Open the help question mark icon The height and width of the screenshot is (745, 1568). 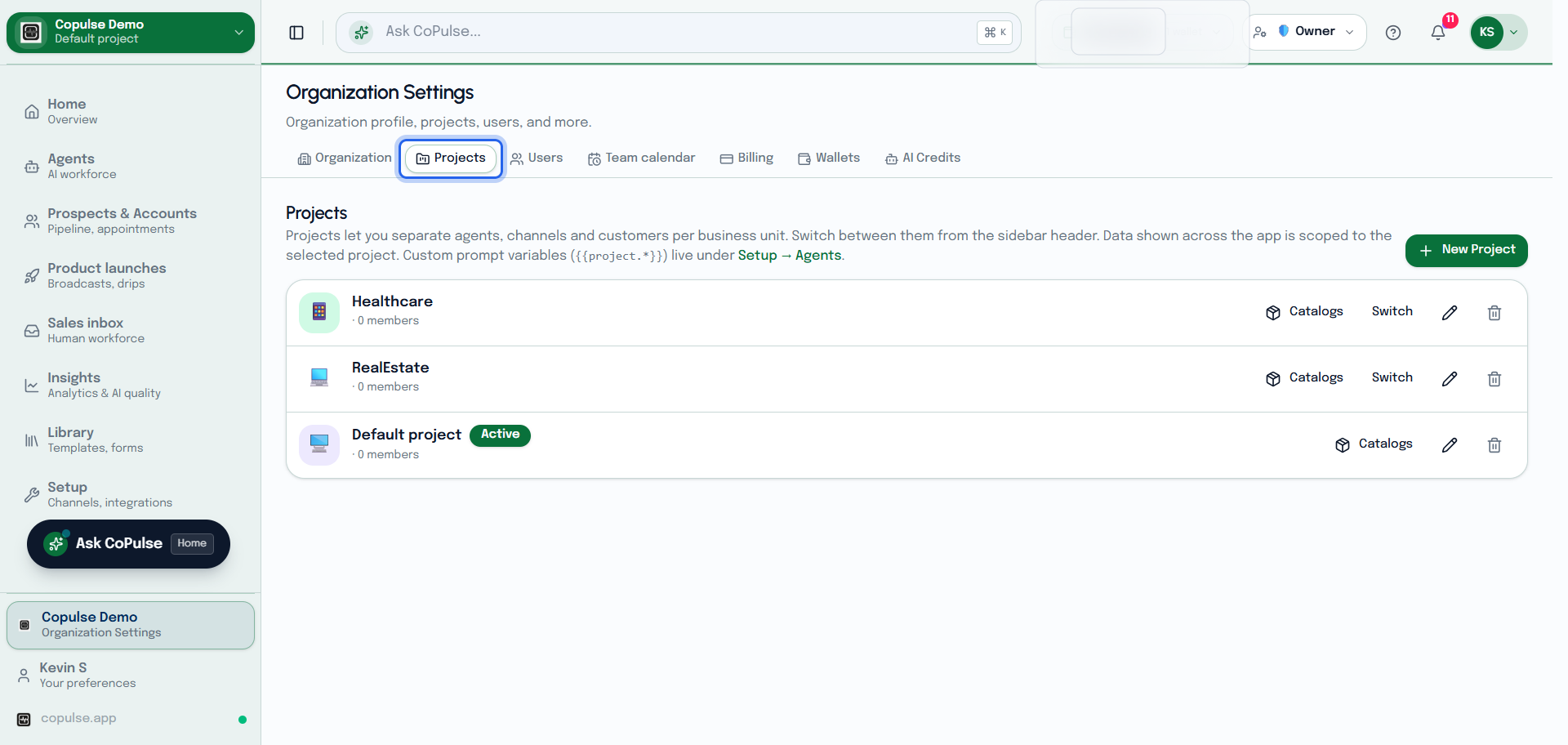coord(1393,33)
